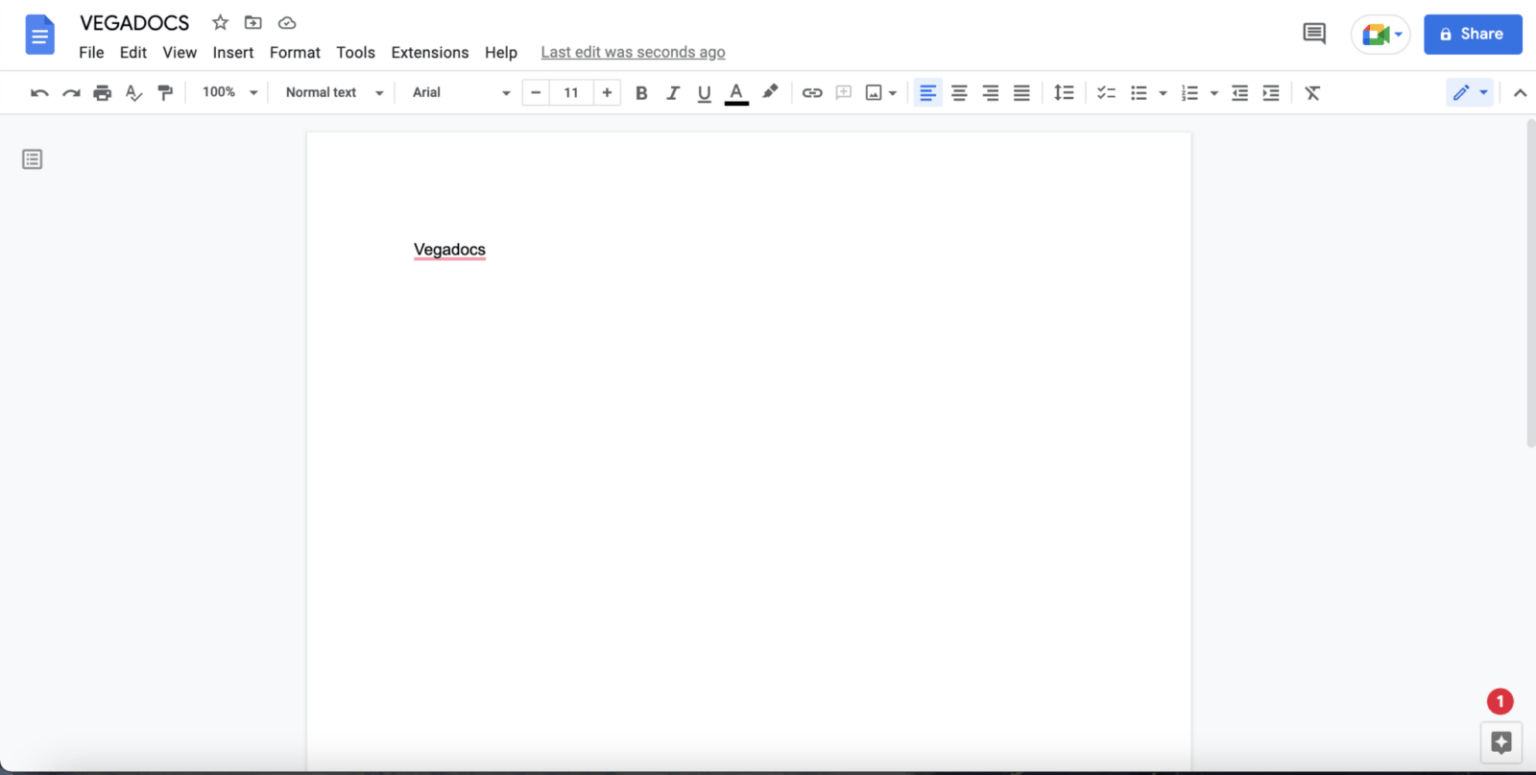Viewport: 1536px width, 775px height.
Task: Toggle bold formatting
Action: tap(641, 92)
